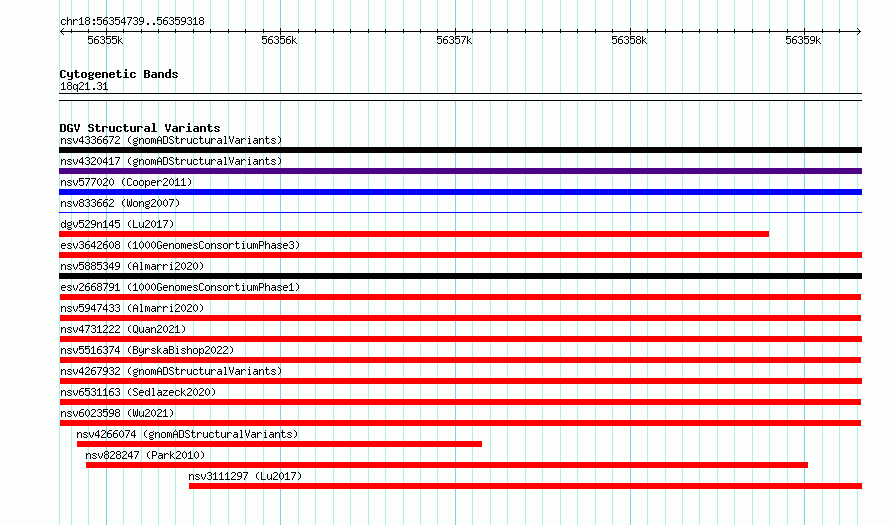
Task: Click red bar under nsv6531163
Action: tap(460, 402)
